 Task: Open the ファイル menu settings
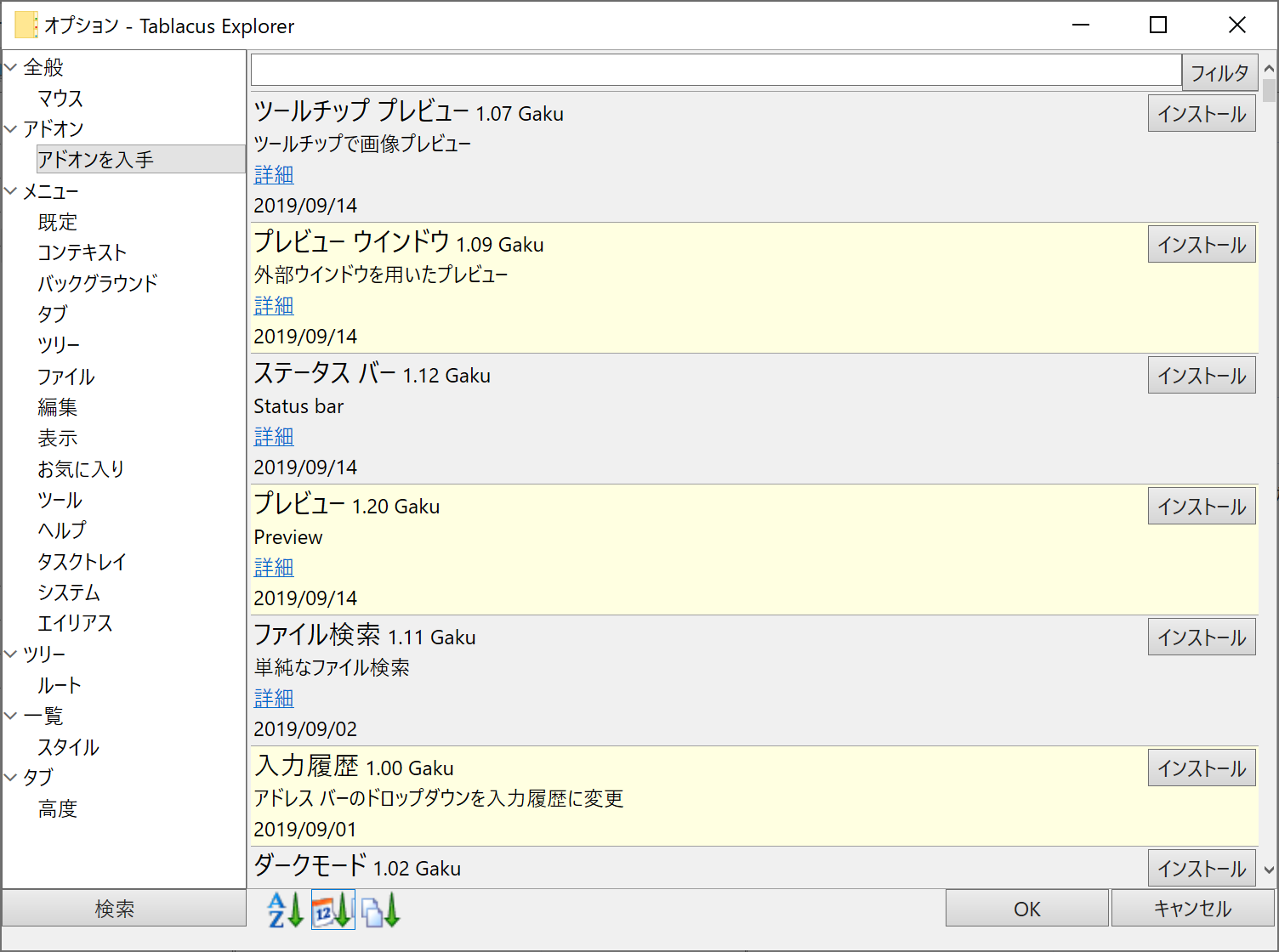point(66,377)
